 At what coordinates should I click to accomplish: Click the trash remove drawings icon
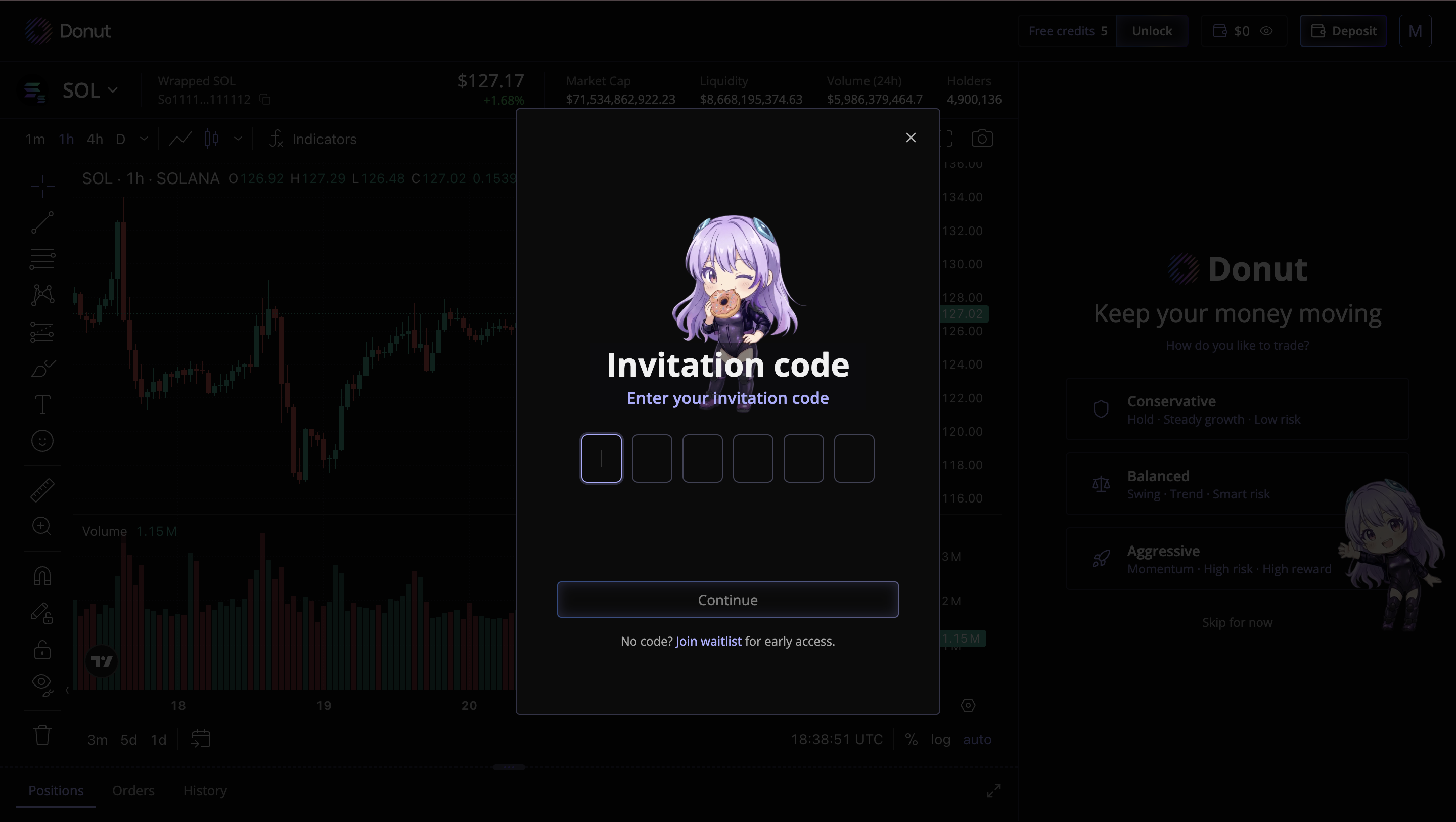click(x=42, y=736)
